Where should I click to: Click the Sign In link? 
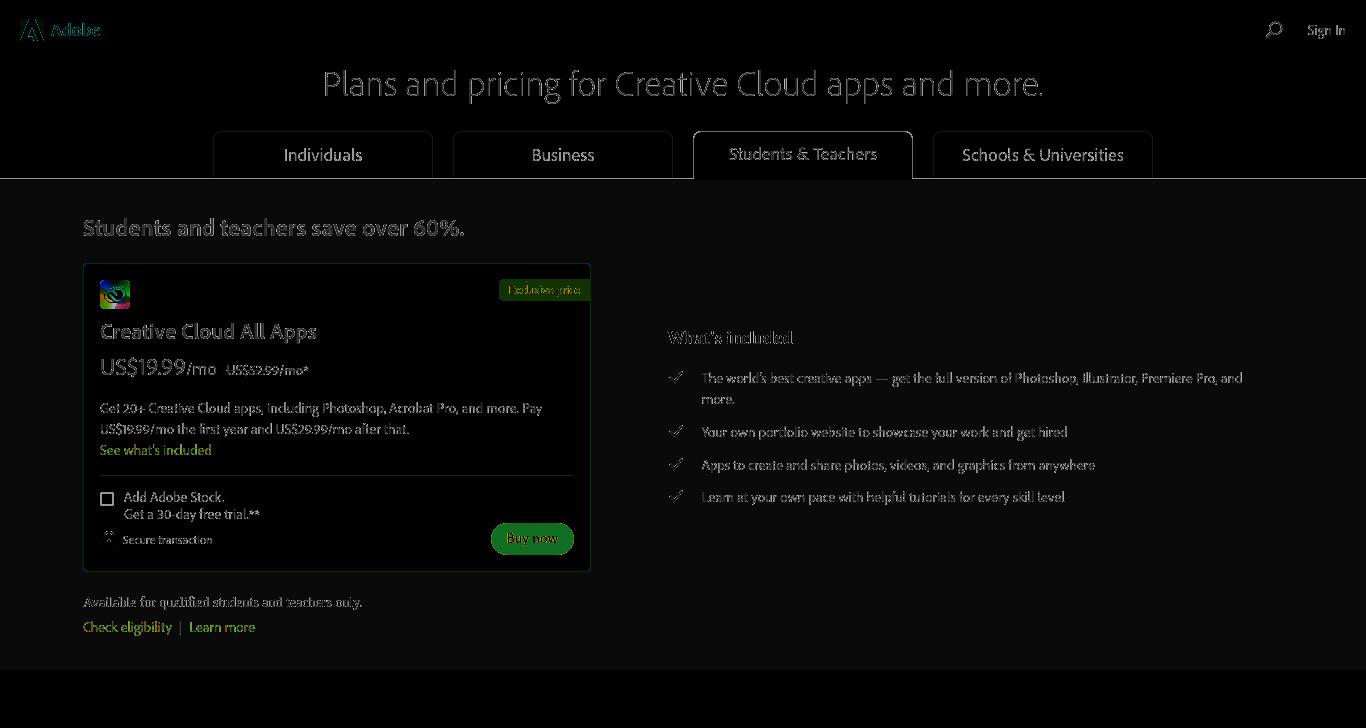point(1326,30)
